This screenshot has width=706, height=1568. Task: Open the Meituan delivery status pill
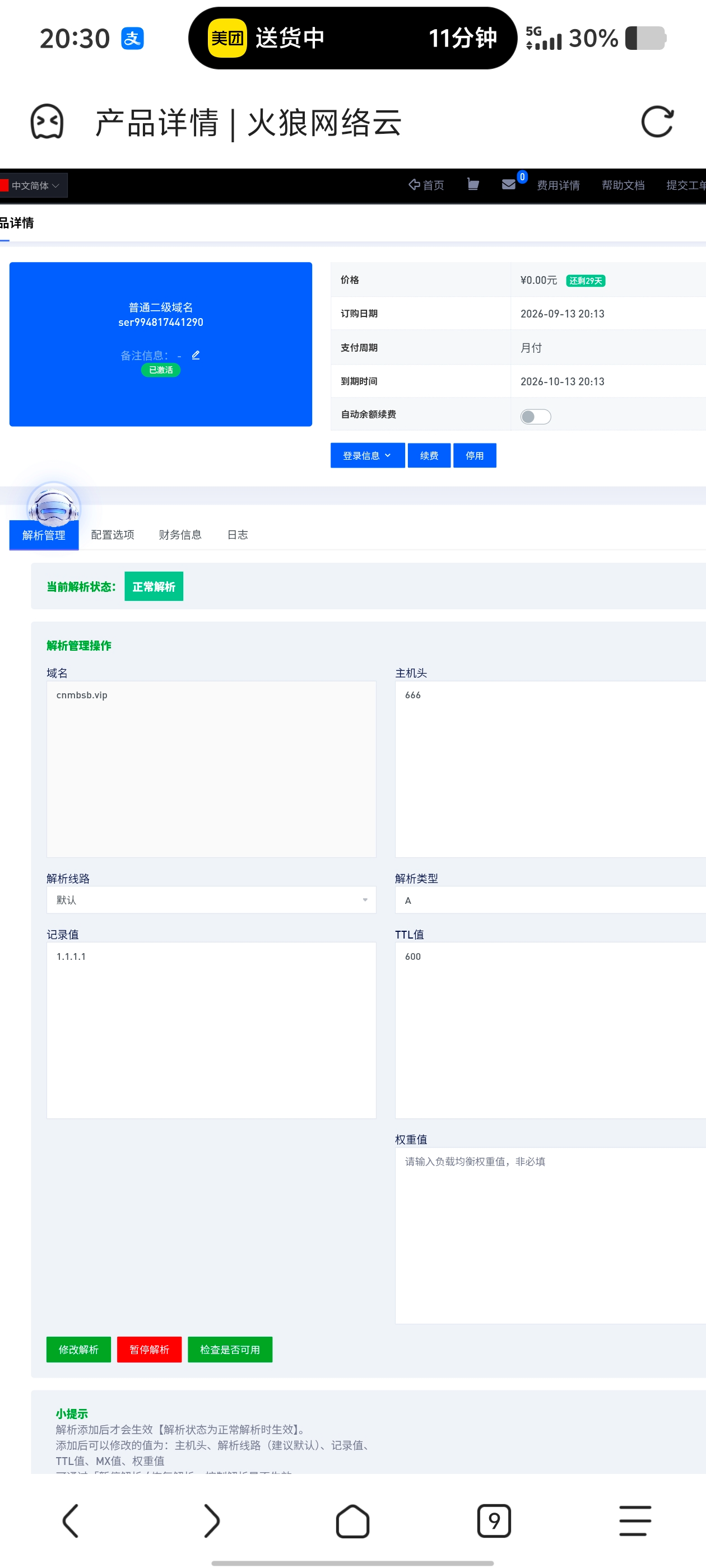[352, 38]
